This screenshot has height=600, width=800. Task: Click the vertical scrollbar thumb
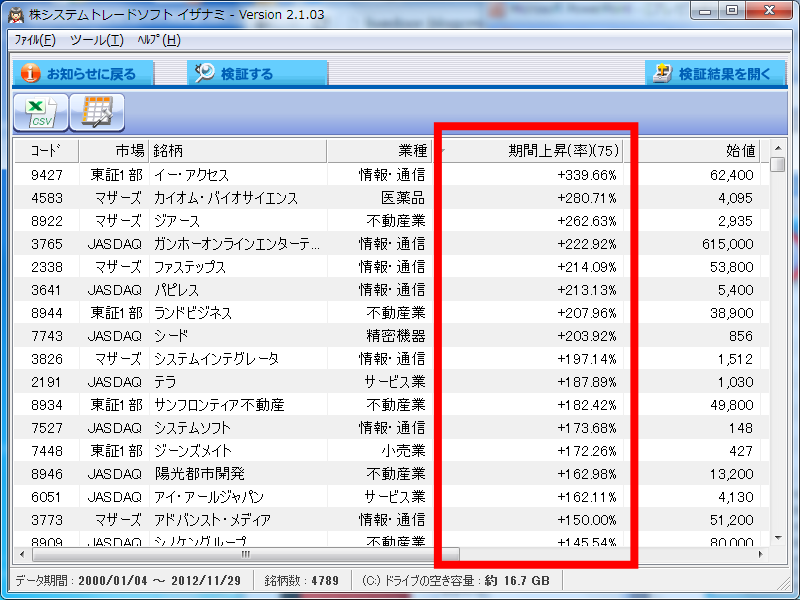(778, 165)
